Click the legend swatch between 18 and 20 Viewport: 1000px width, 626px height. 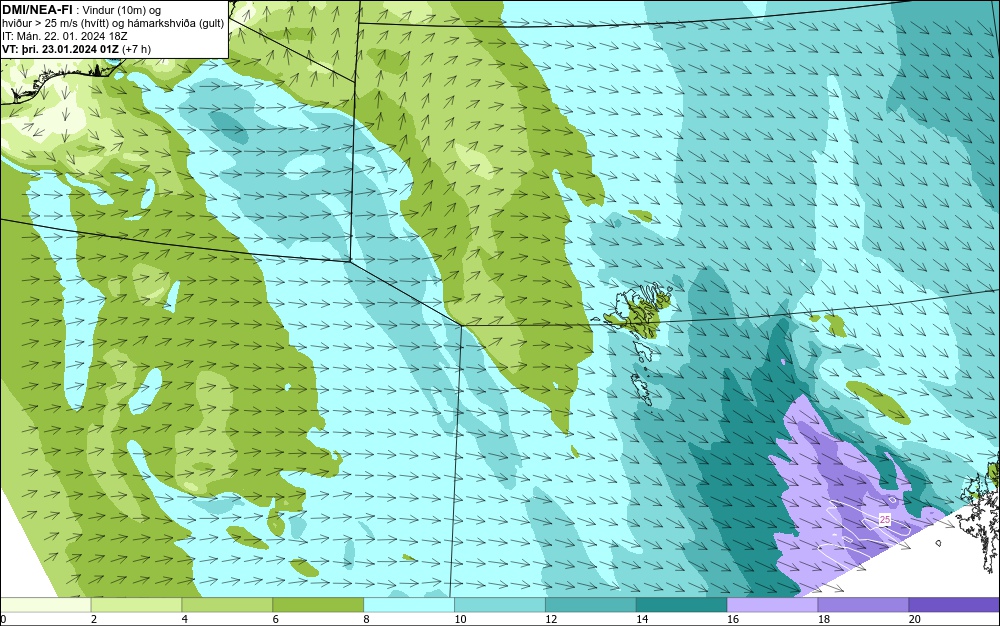click(x=864, y=605)
